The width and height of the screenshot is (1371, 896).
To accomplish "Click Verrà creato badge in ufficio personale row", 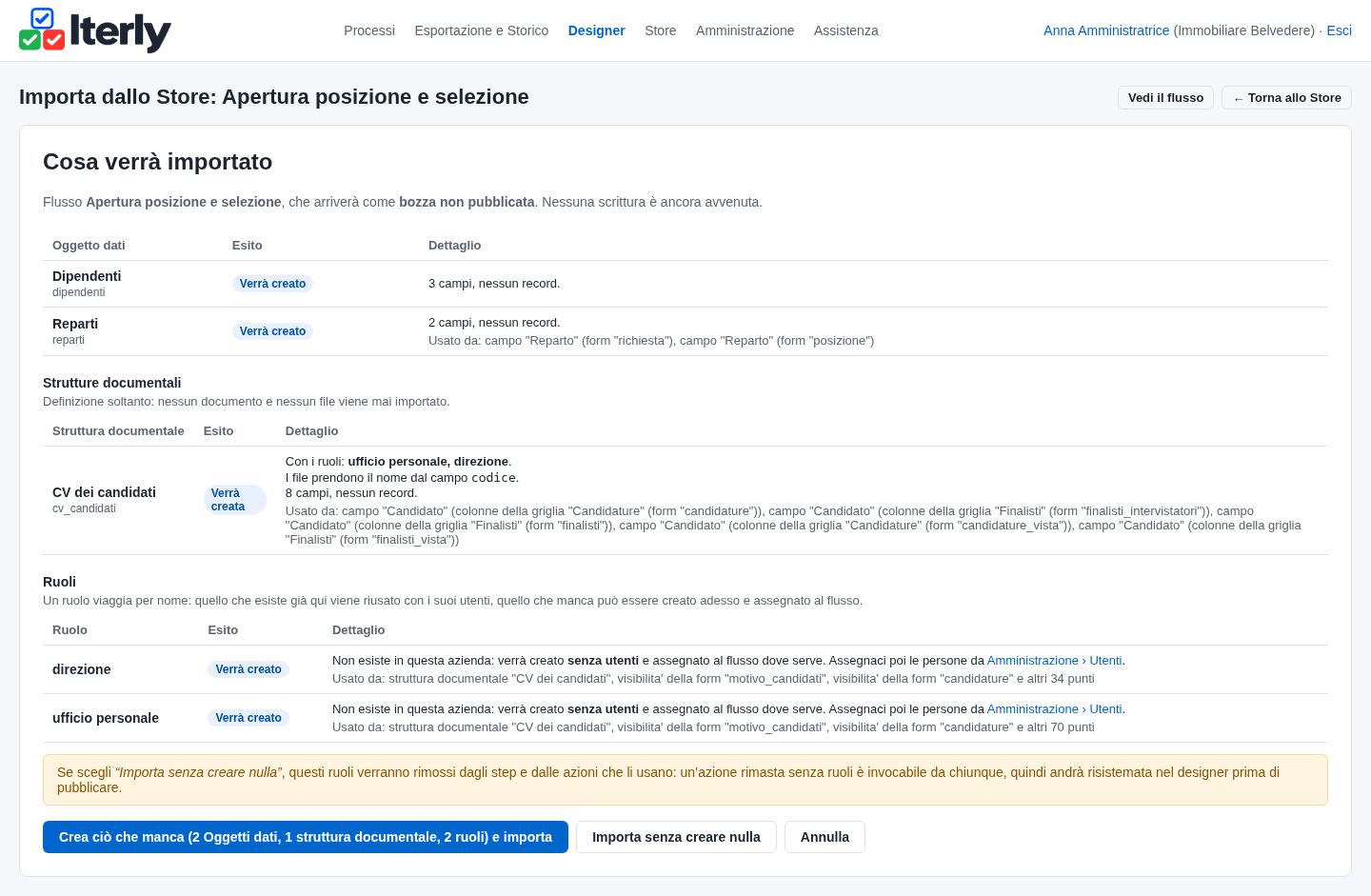I will (248, 718).
